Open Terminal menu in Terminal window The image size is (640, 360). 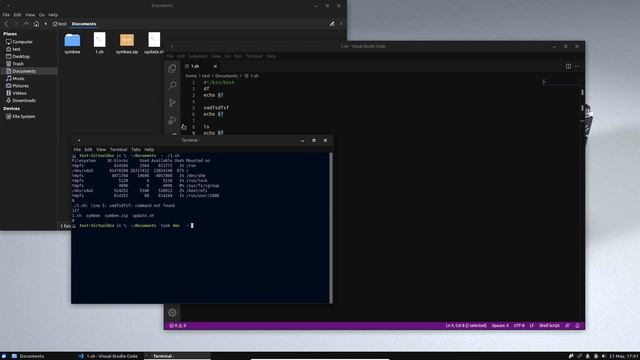[118, 149]
